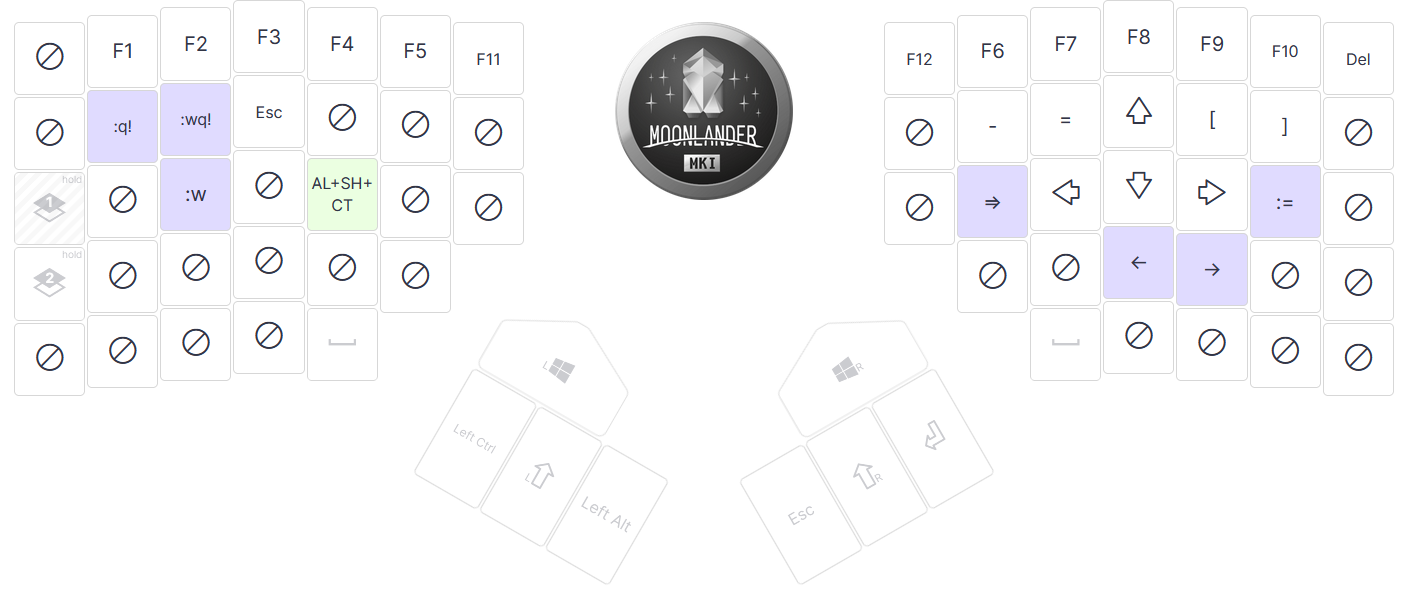Viewport: 1408px width, 598px height.
Task: Click the Left Ctrl thumb key
Action: point(475,438)
